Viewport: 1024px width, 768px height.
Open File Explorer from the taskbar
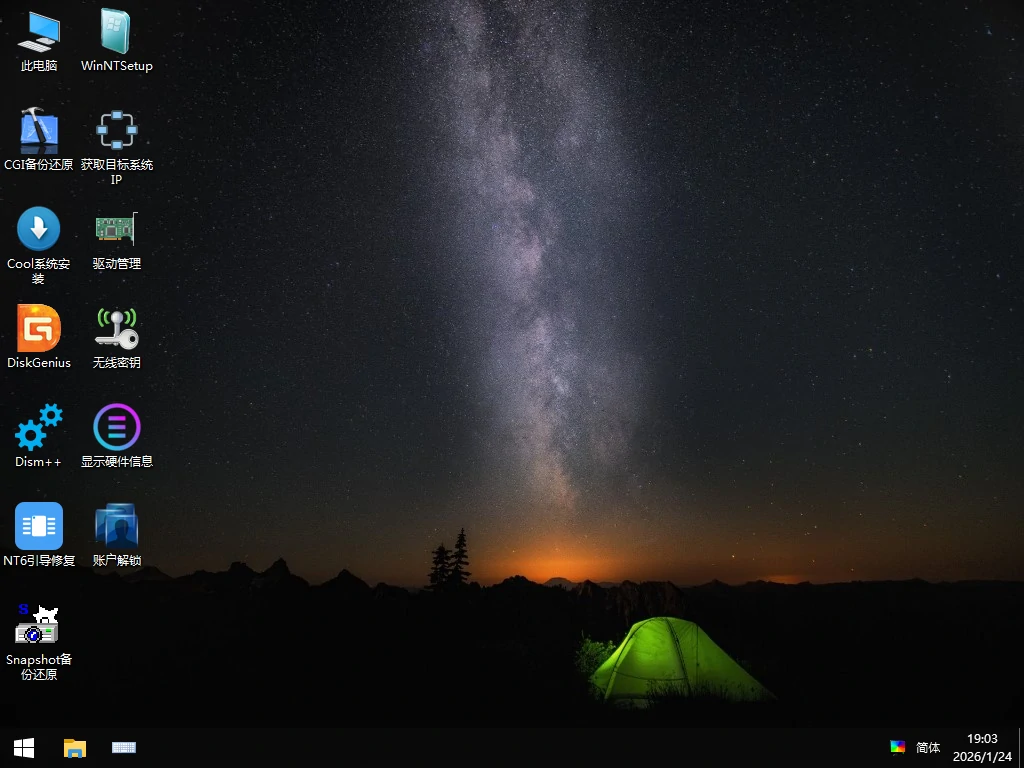click(x=74, y=747)
